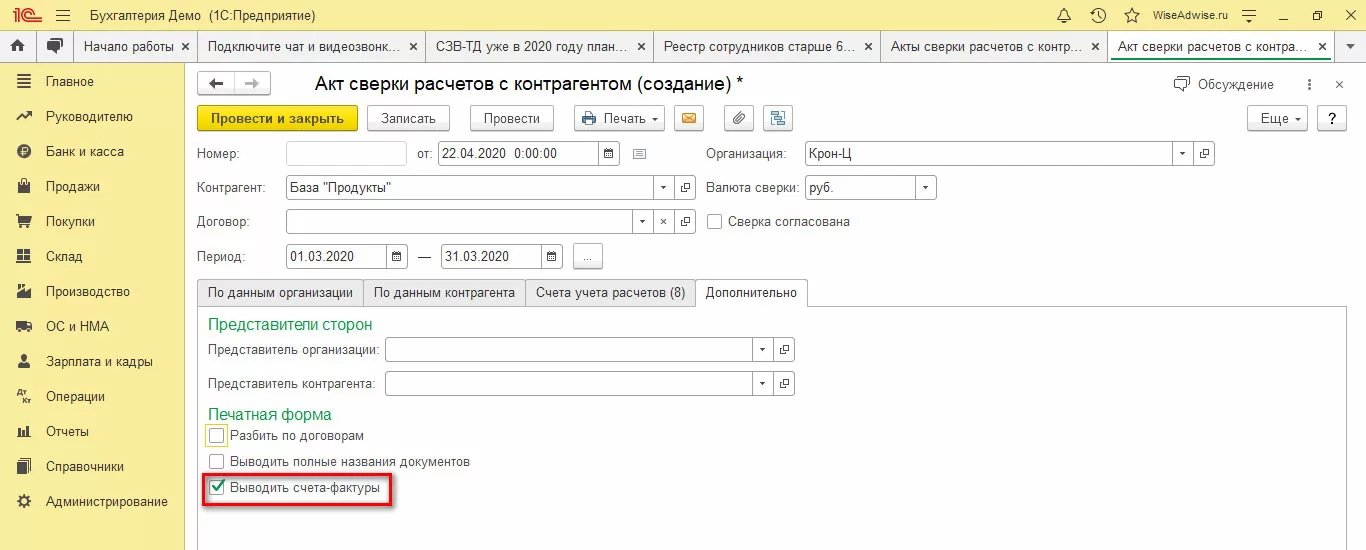This screenshot has height=550, width=1366.
Task: Expand the Организация dropdown
Action: 1183,154
